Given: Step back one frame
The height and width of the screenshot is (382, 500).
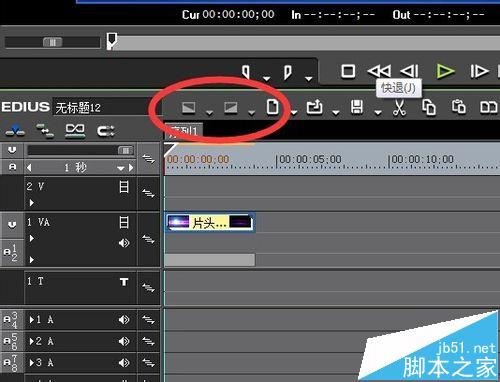Looking at the screenshot, I should pos(409,71).
